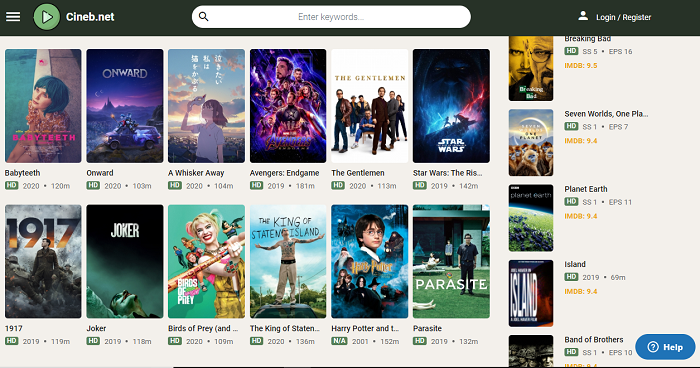The width and height of the screenshot is (700, 368).
Task: Open the 1917 poster thumbnail
Action: coord(43,261)
